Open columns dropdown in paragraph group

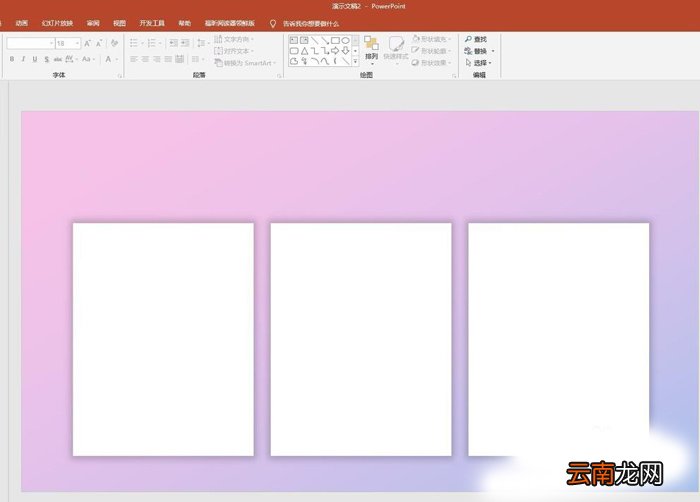point(198,59)
